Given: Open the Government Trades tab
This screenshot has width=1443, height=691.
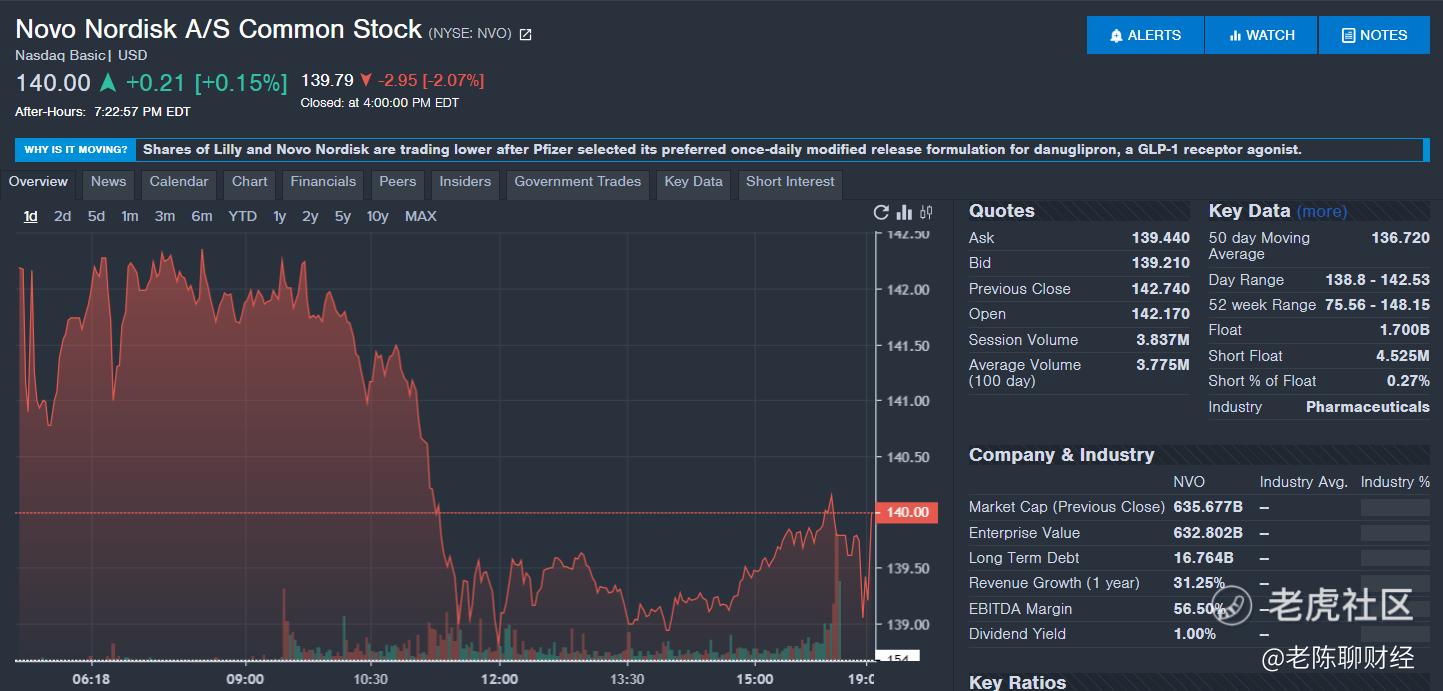Looking at the screenshot, I should coord(577,182).
